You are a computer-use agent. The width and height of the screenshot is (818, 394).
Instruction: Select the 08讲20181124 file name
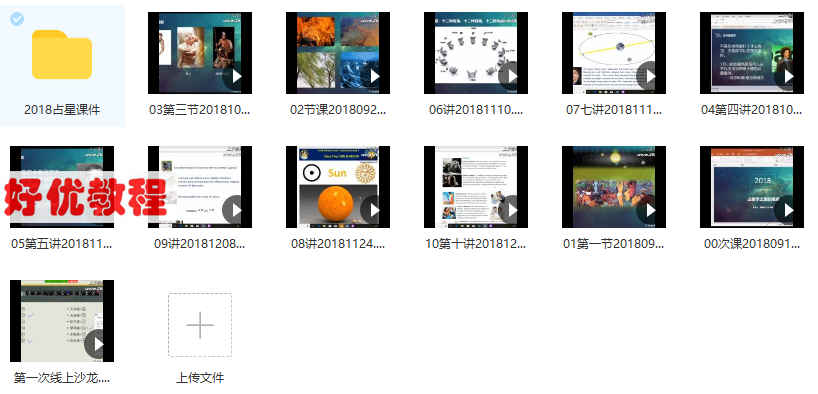pyautogui.click(x=338, y=244)
